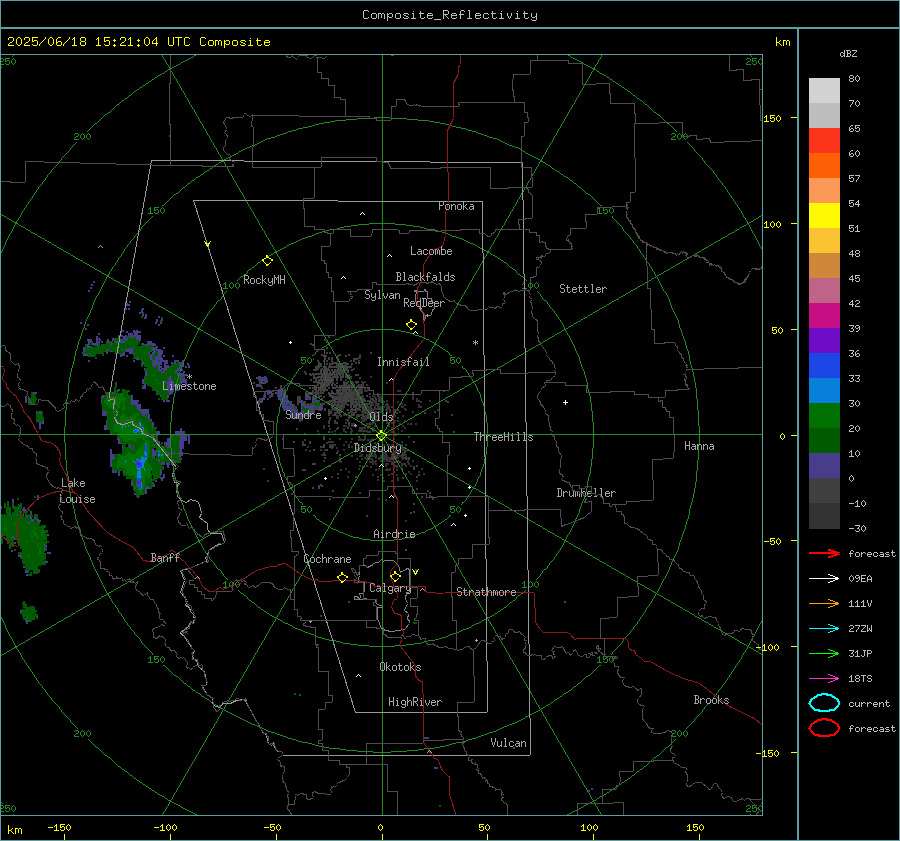Click the Lacombe city label
This screenshot has height=841, width=900.
[x=431, y=251]
